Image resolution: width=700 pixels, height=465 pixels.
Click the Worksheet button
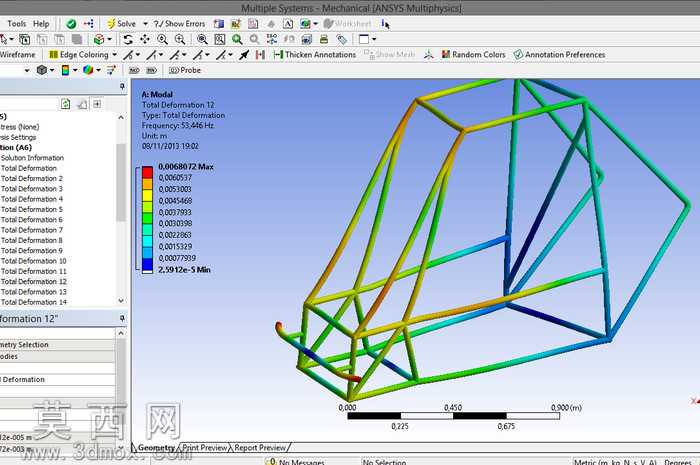click(x=347, y=24)
